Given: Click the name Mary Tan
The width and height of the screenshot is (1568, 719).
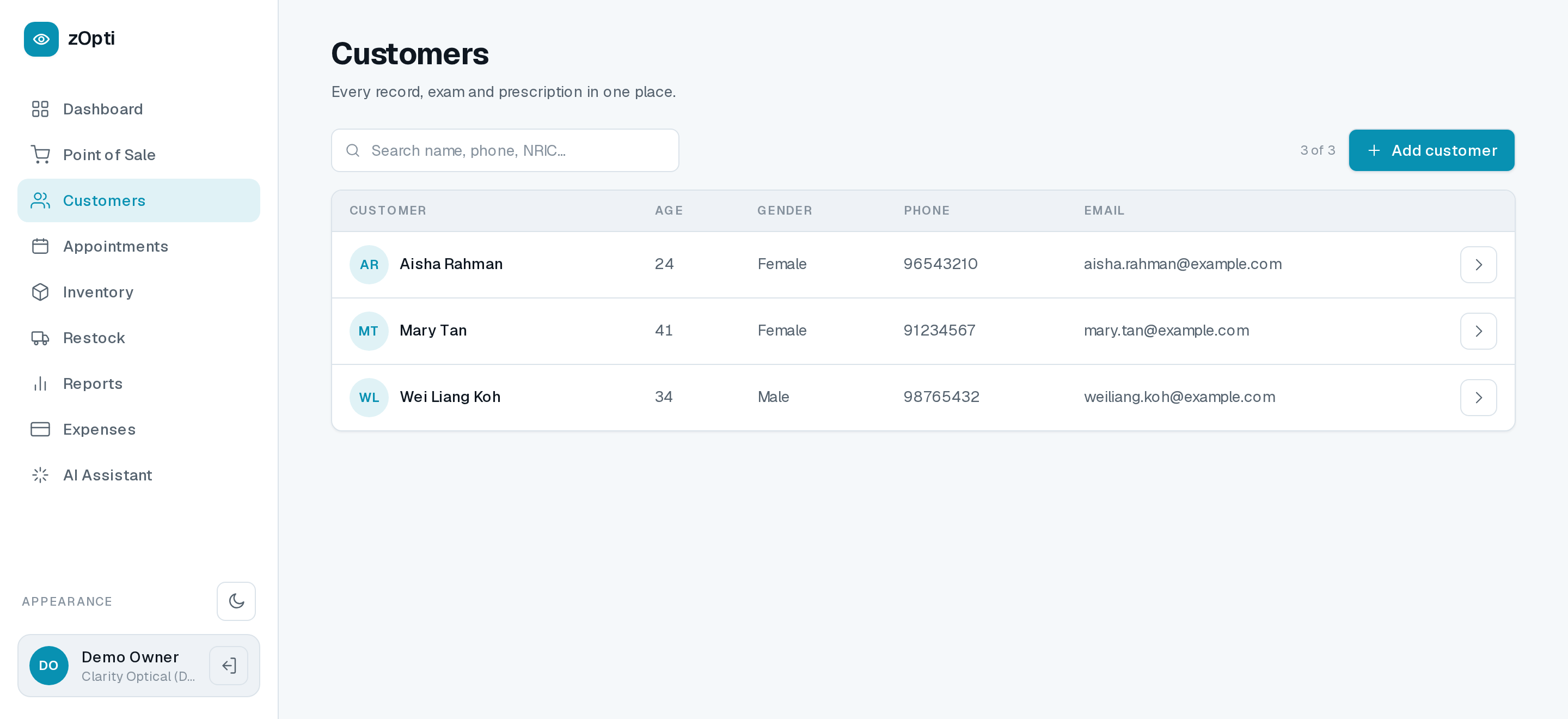Looking at the screenshot, I should (433, 330).
